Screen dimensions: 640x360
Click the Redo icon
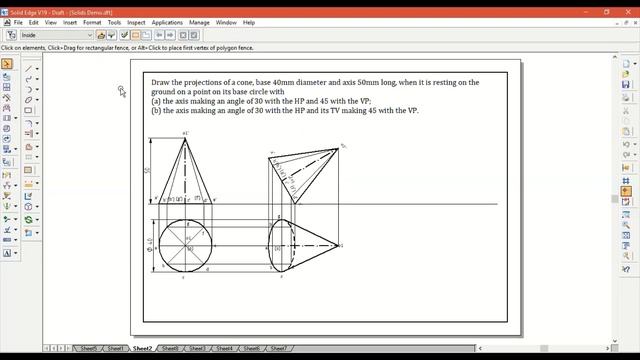point(626,155)
